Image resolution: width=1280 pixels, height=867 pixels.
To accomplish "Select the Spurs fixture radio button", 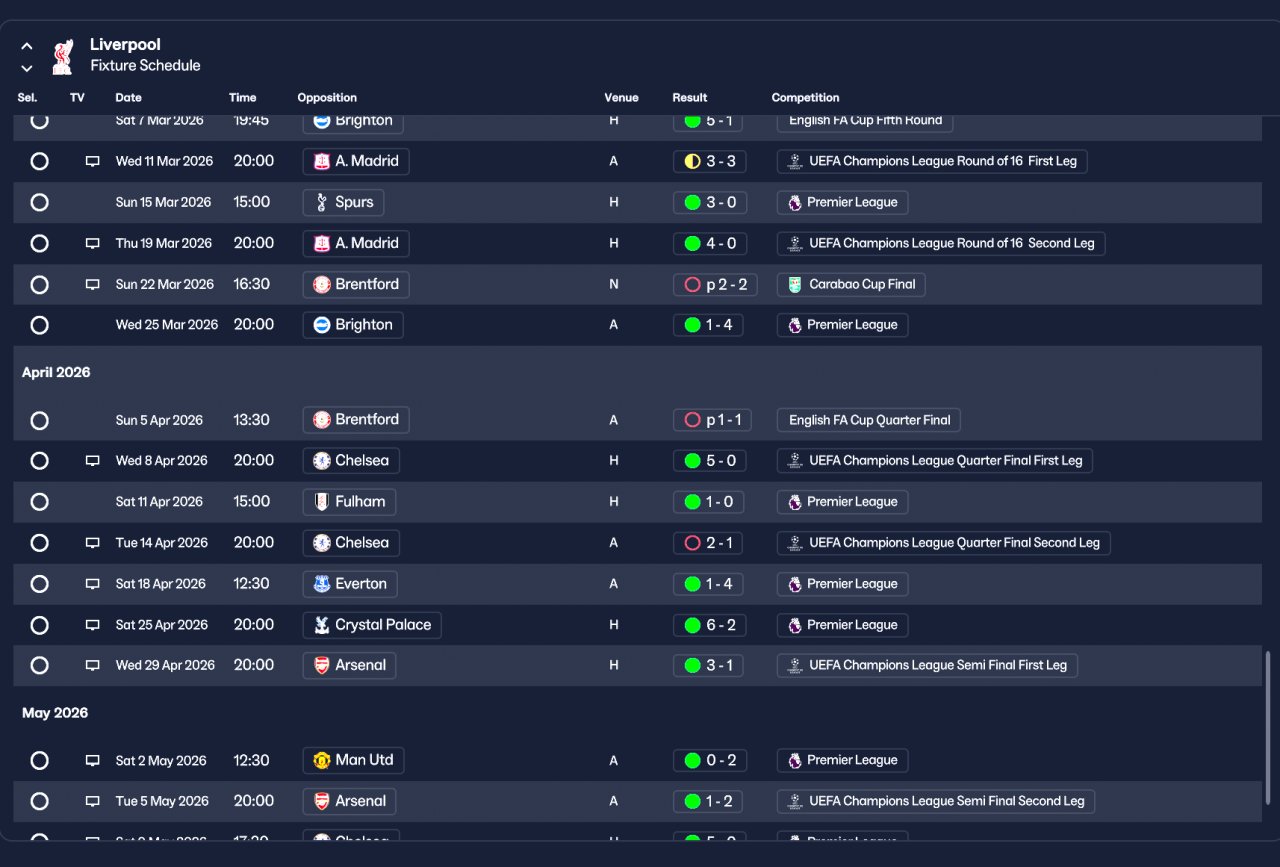I will (x=39, y=202).
